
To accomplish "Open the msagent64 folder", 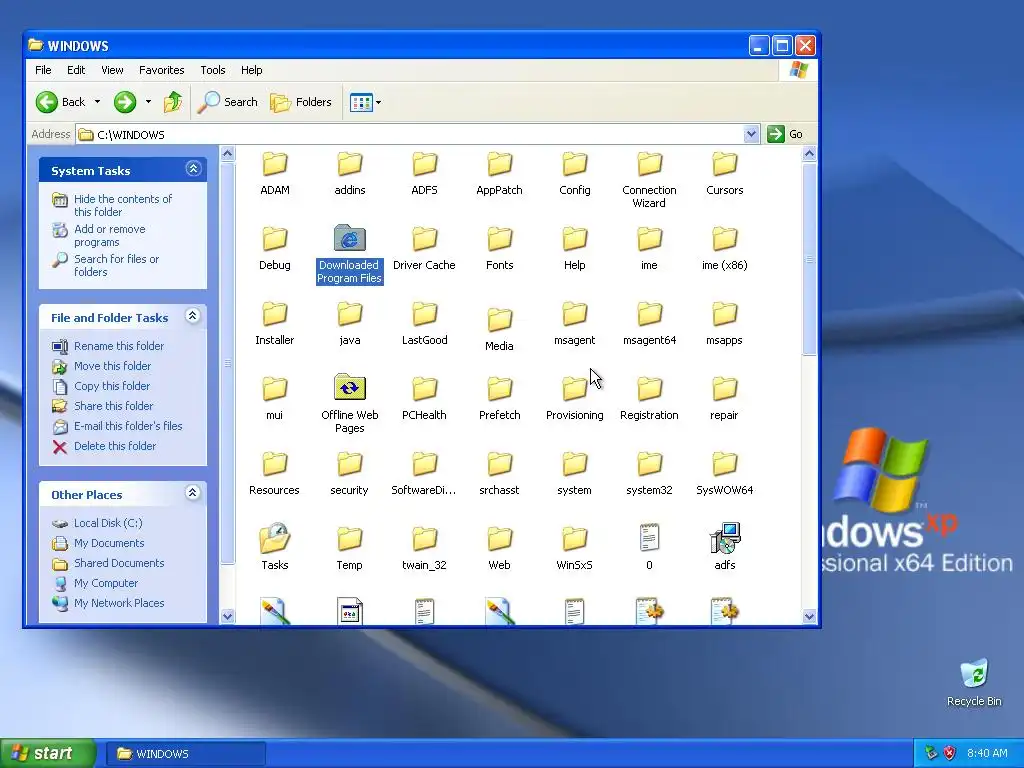I will point(649,323).
